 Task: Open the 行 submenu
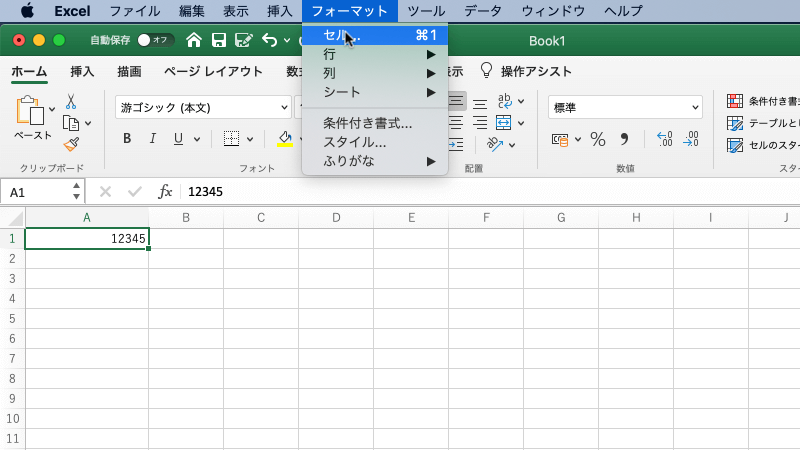(375, 54)
